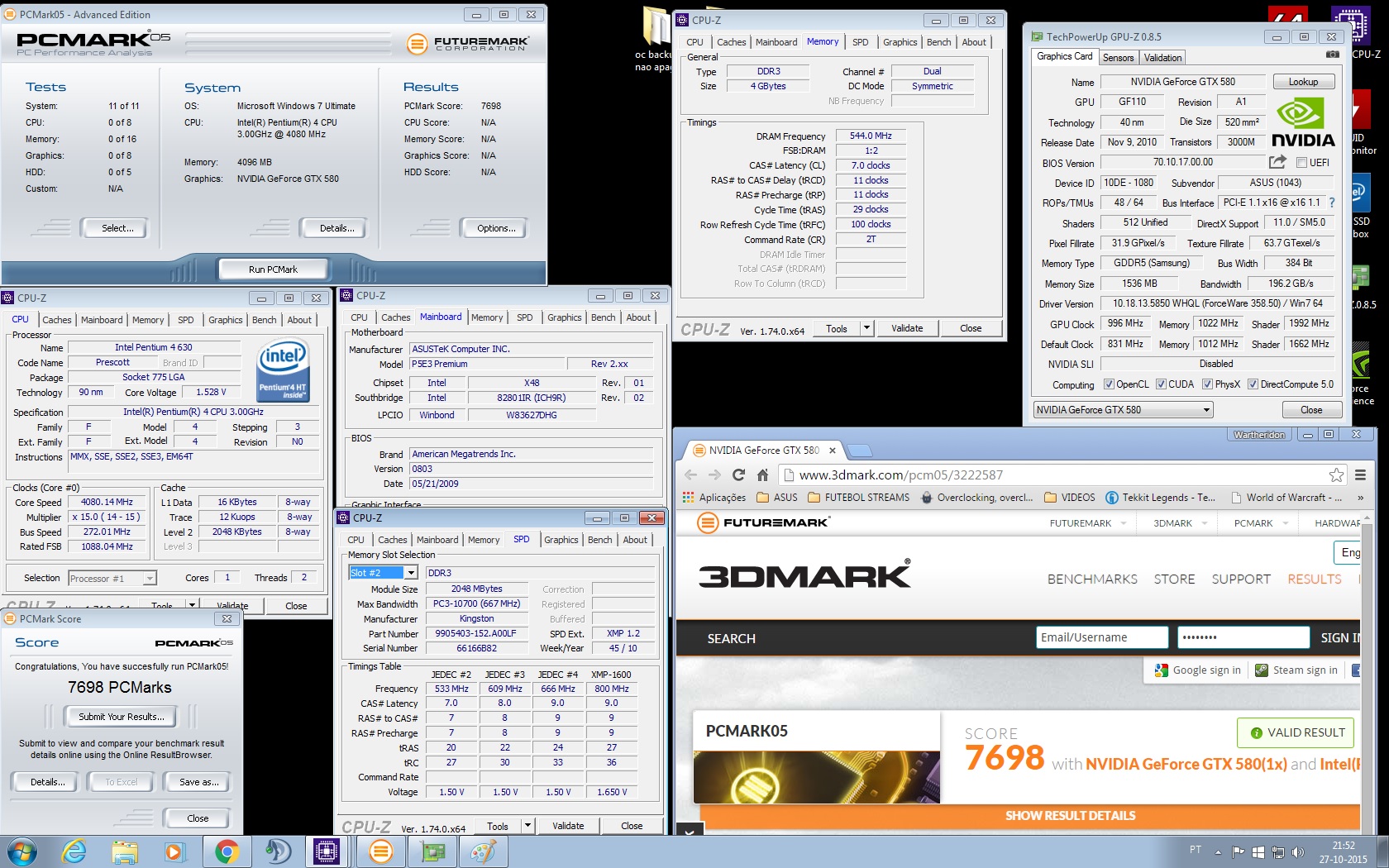
Task: Toggle the CUDA checkbox
Action: coord(1161,384)
